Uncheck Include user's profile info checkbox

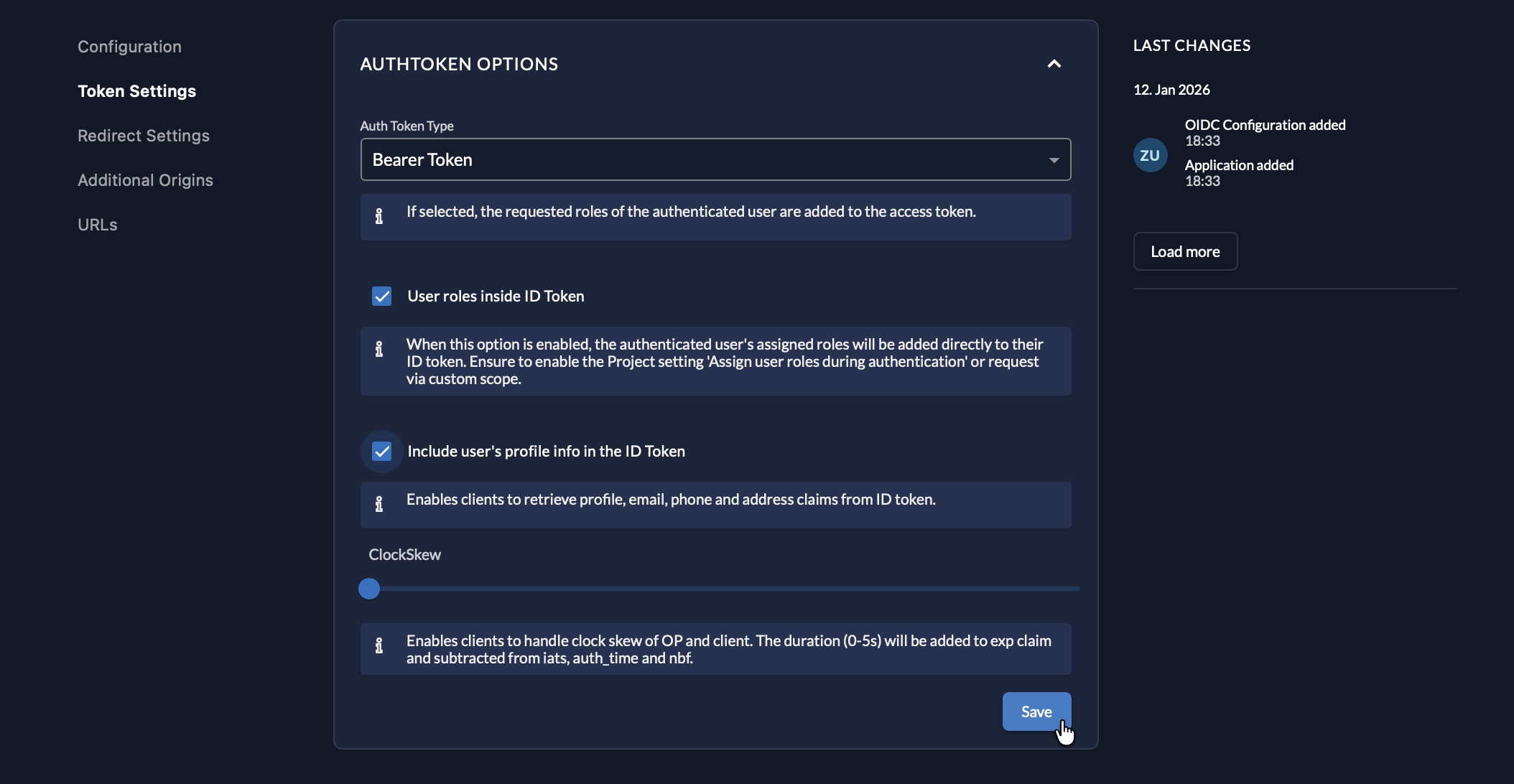click(382, 452)
